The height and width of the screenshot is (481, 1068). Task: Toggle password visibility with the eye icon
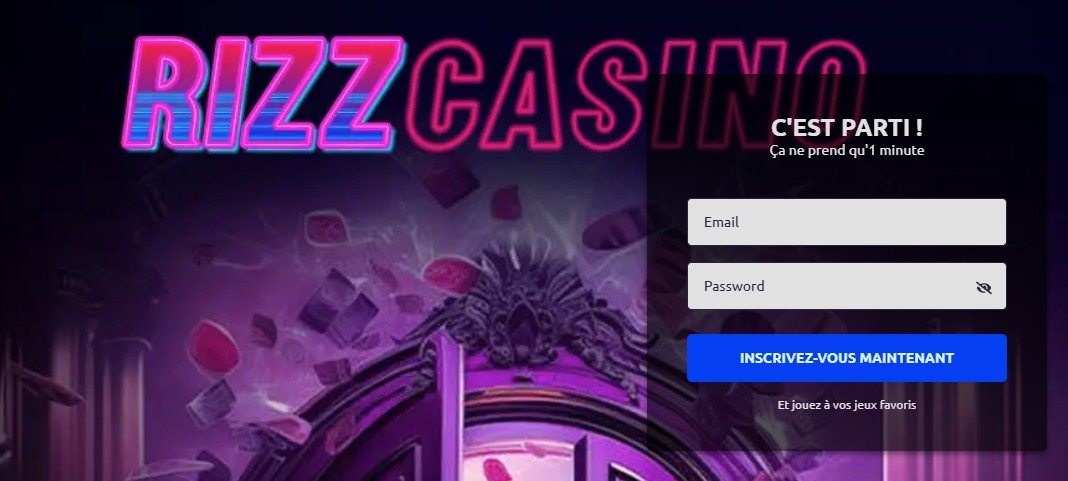click(983, 288)
